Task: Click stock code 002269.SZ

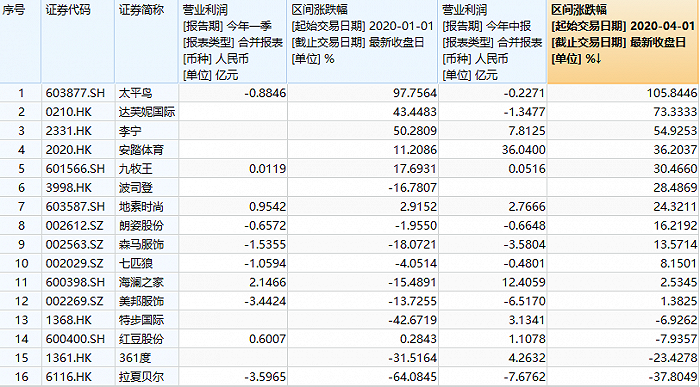Action: (x=74, y=301)
